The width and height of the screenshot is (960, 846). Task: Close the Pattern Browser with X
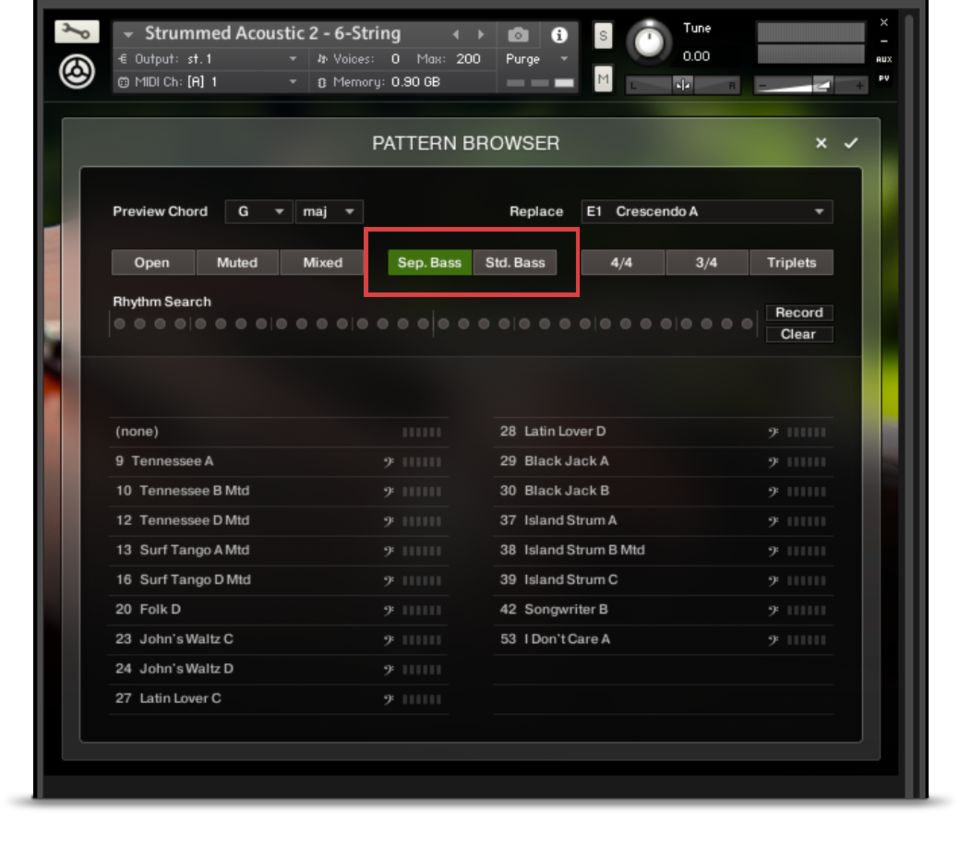821,143
